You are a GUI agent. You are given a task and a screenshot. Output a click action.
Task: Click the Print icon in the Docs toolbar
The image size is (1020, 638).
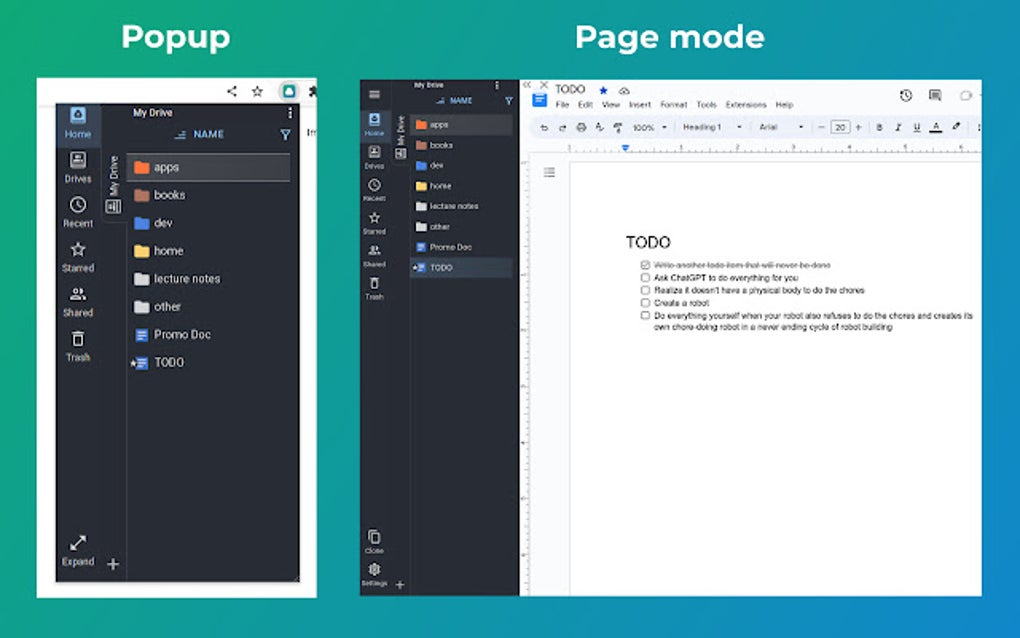tap(581, 127)
